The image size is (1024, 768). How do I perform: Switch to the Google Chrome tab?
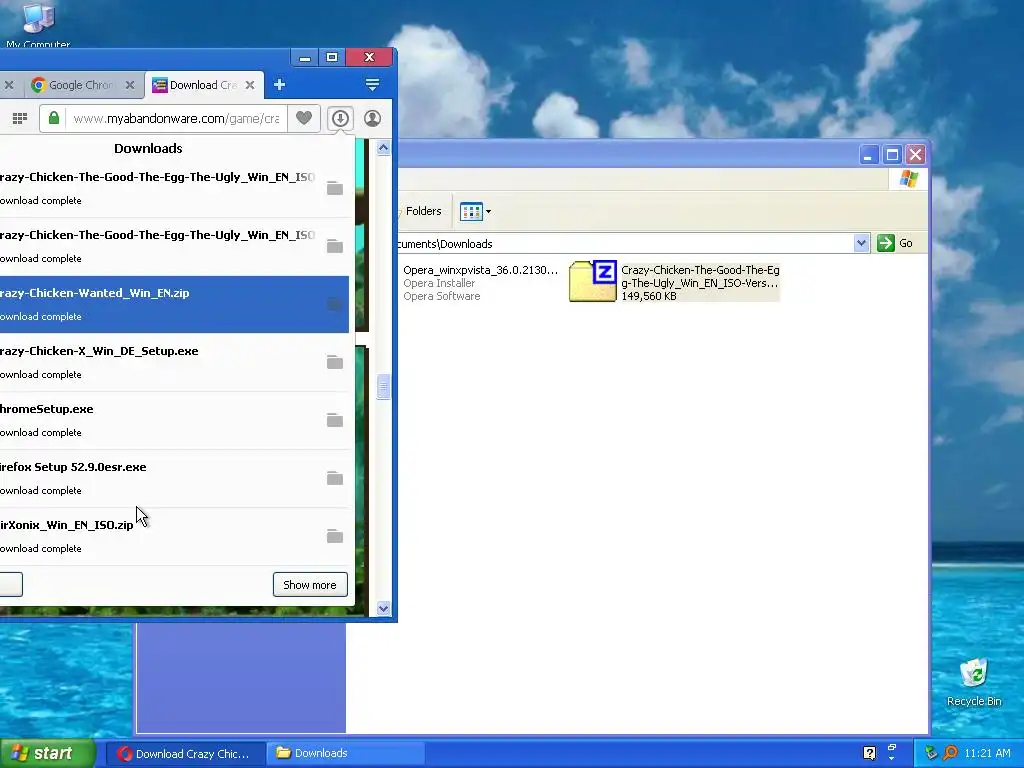pos(82,85)
